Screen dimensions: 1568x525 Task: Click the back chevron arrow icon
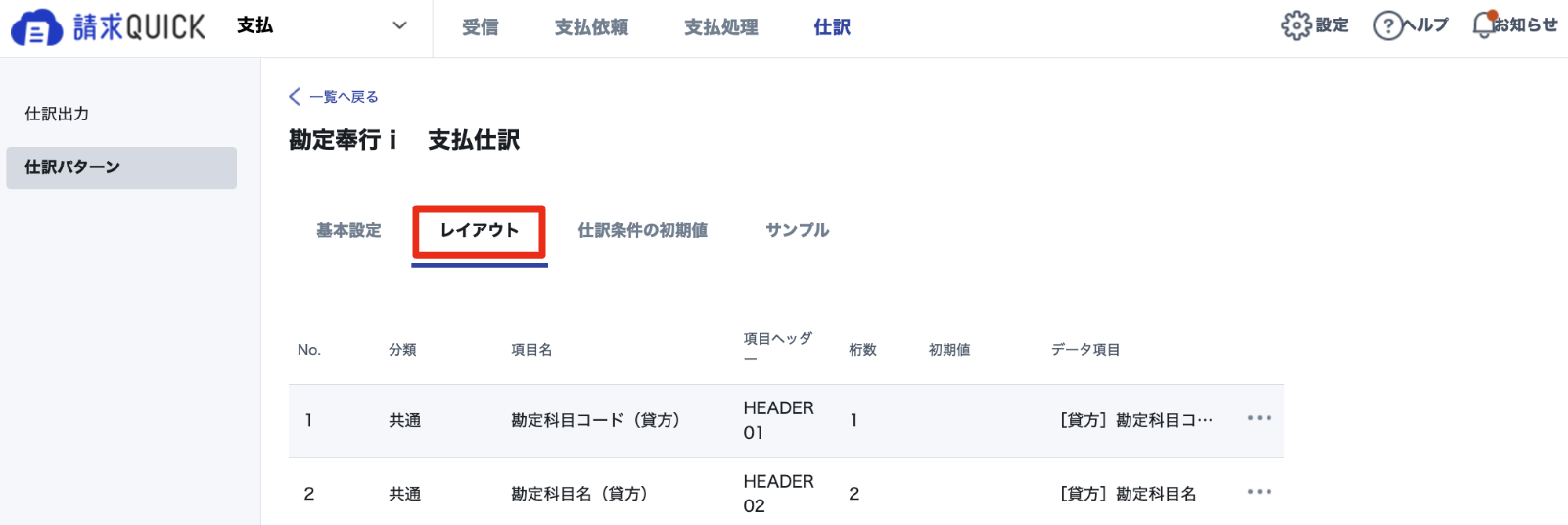pyautogui.click(x=295, y=96)
